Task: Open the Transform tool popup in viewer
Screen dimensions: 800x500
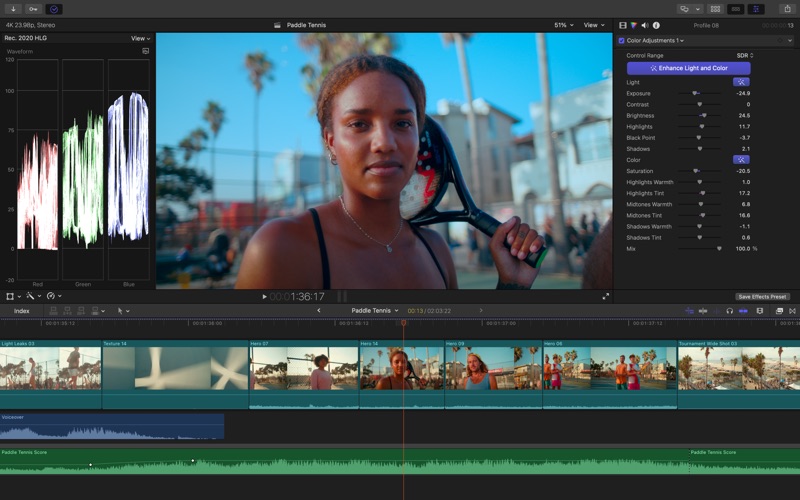Action: pos(13,296)
